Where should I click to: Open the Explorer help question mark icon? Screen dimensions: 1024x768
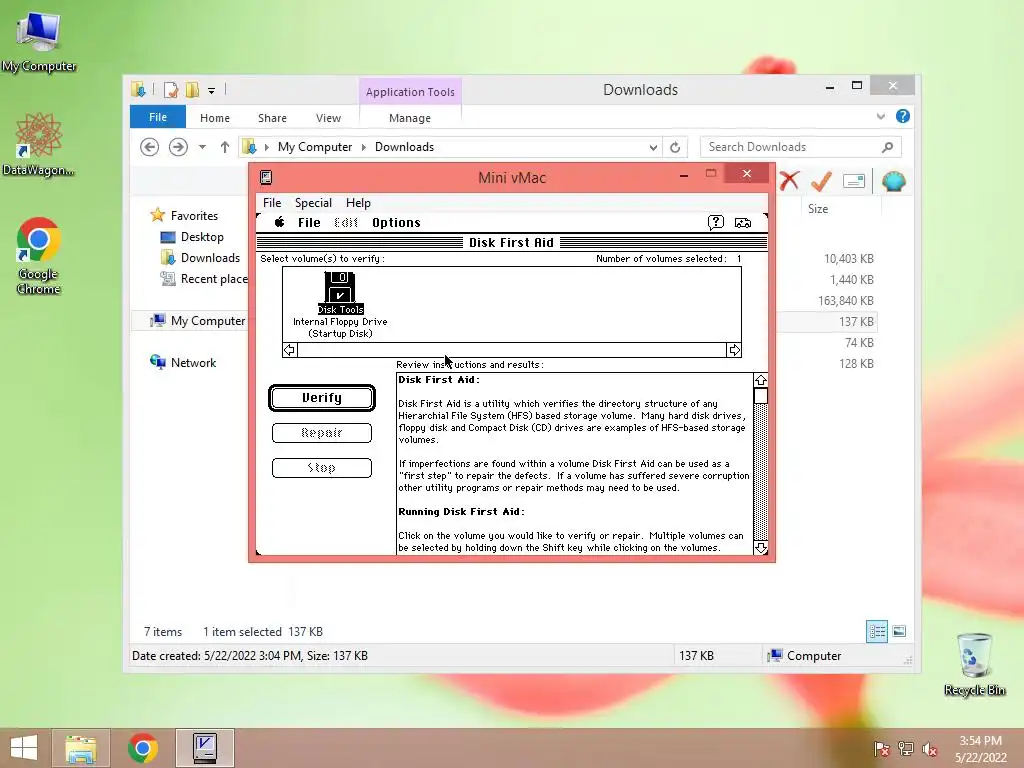[x=903, y=116]
